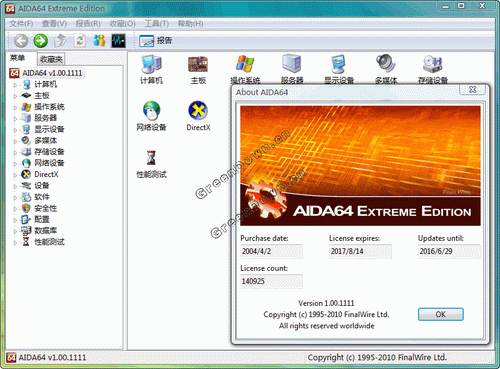
Task: Switch to the 收藏夹 favorites tab
Action: click(51, 59)
